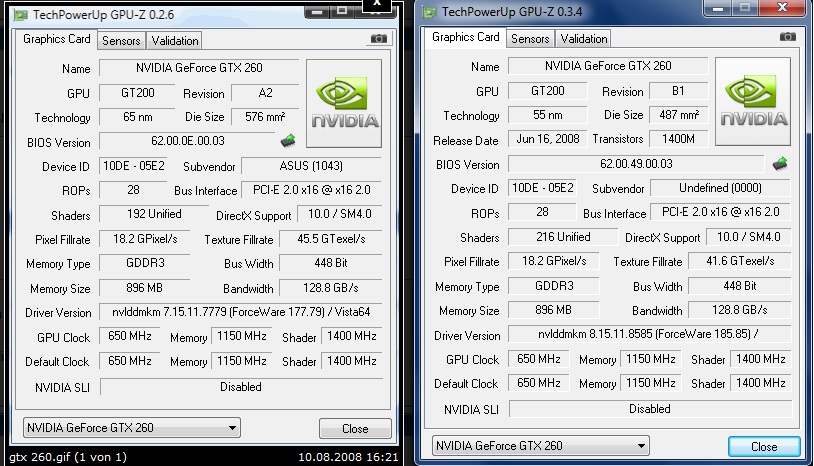Click the Technology value 55 nm
Screen dimensions: 814x466
[x=547, y=115]
